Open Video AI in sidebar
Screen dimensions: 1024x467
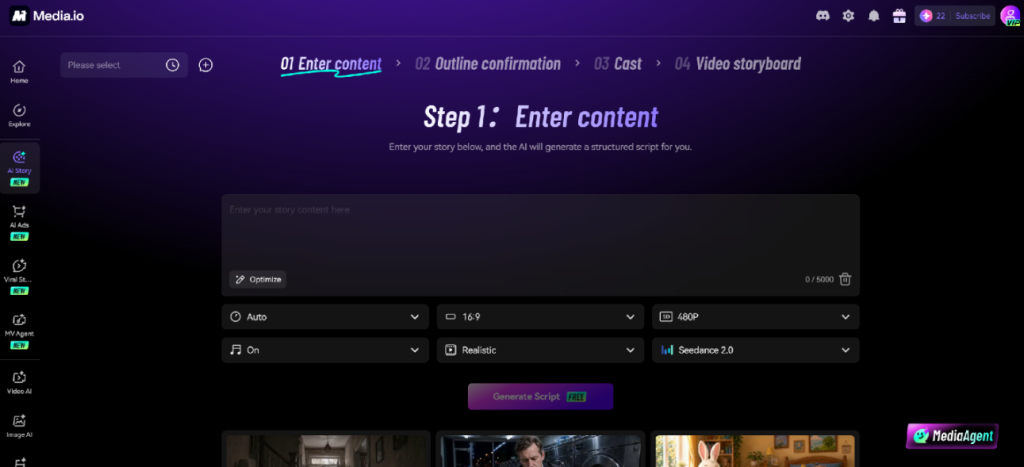20,383
